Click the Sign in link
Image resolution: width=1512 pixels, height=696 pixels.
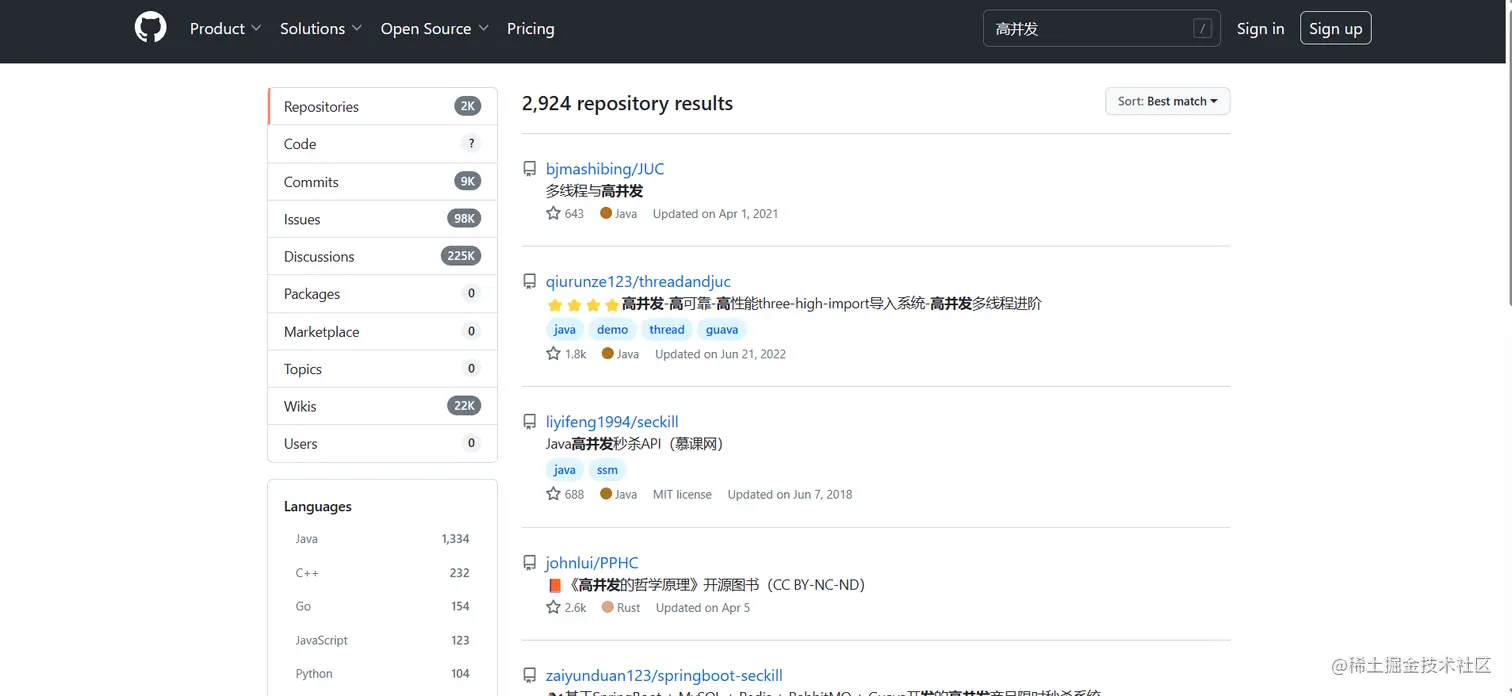1260,29
